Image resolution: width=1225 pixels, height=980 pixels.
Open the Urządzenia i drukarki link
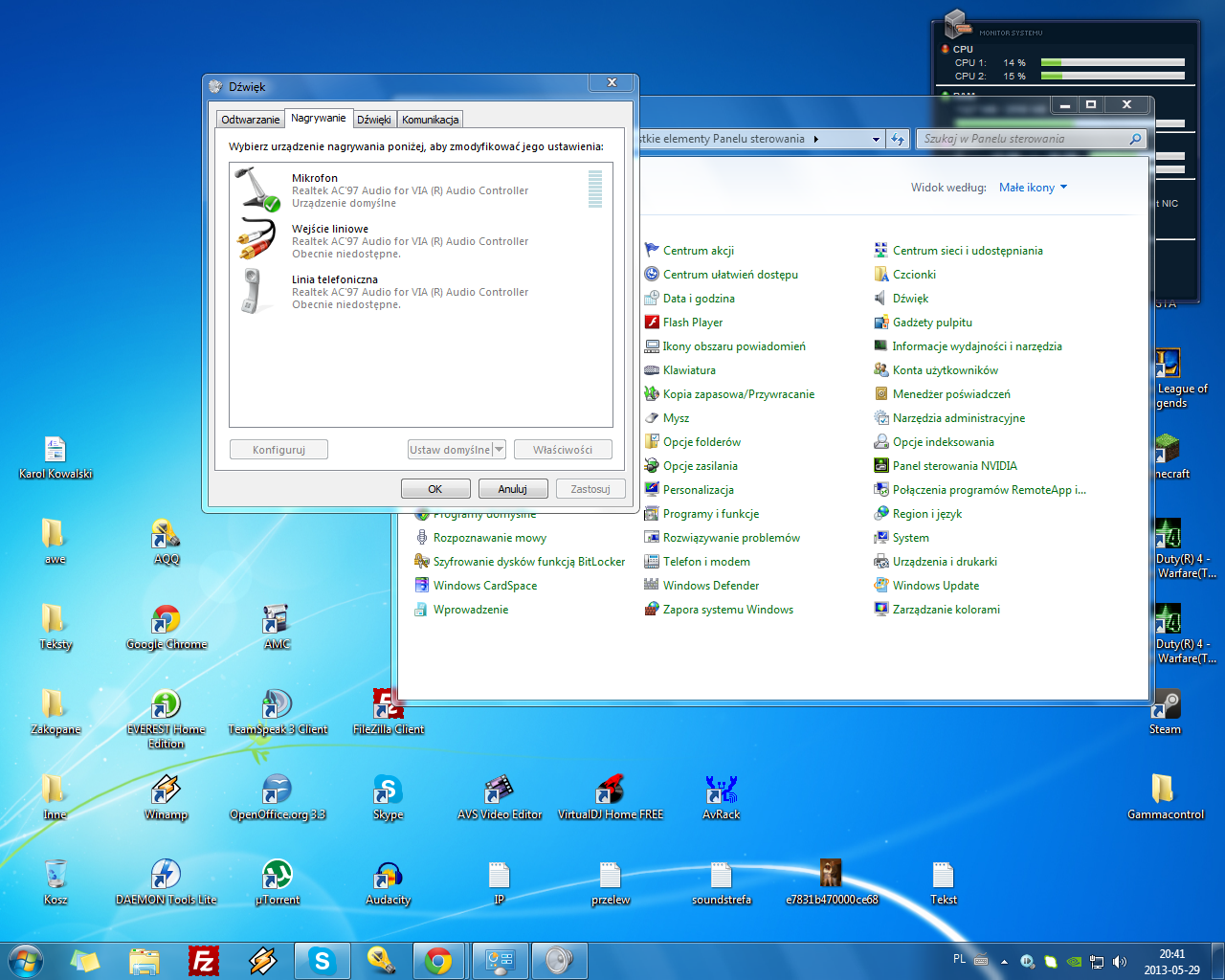945,561
